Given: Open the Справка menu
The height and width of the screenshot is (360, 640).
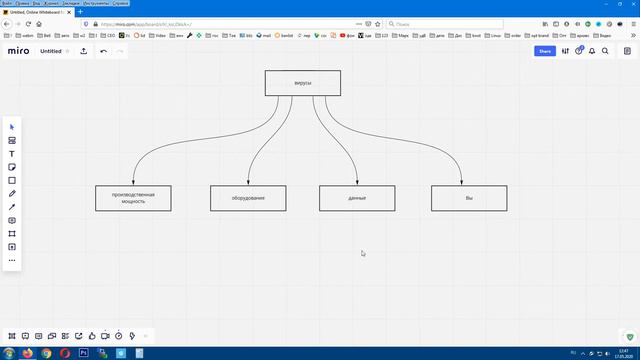Looking at the screenshot, I should click(120, 3).
